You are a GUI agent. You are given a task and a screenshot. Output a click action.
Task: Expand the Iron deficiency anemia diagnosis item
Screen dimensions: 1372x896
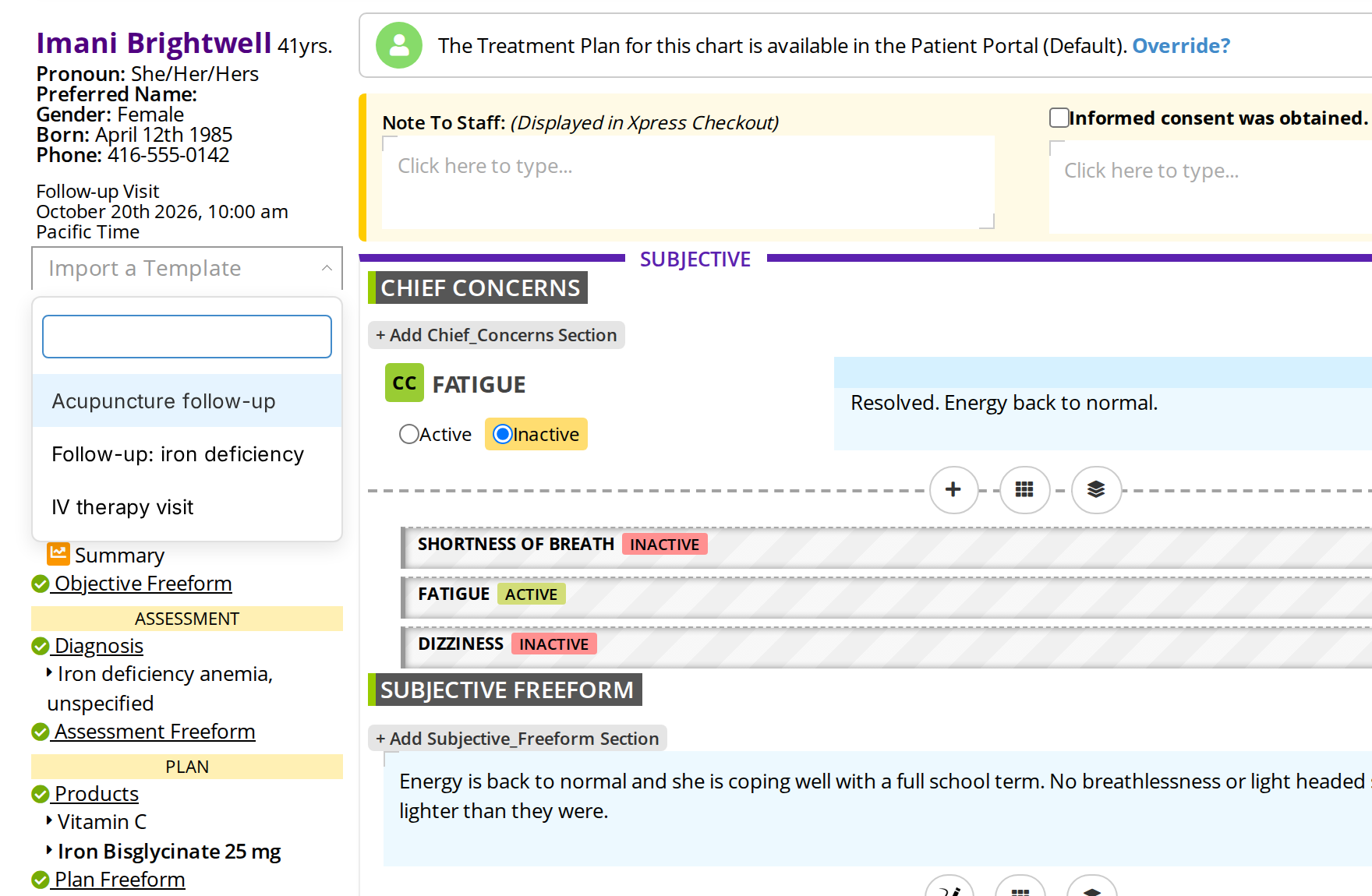[x=50, y=672]
